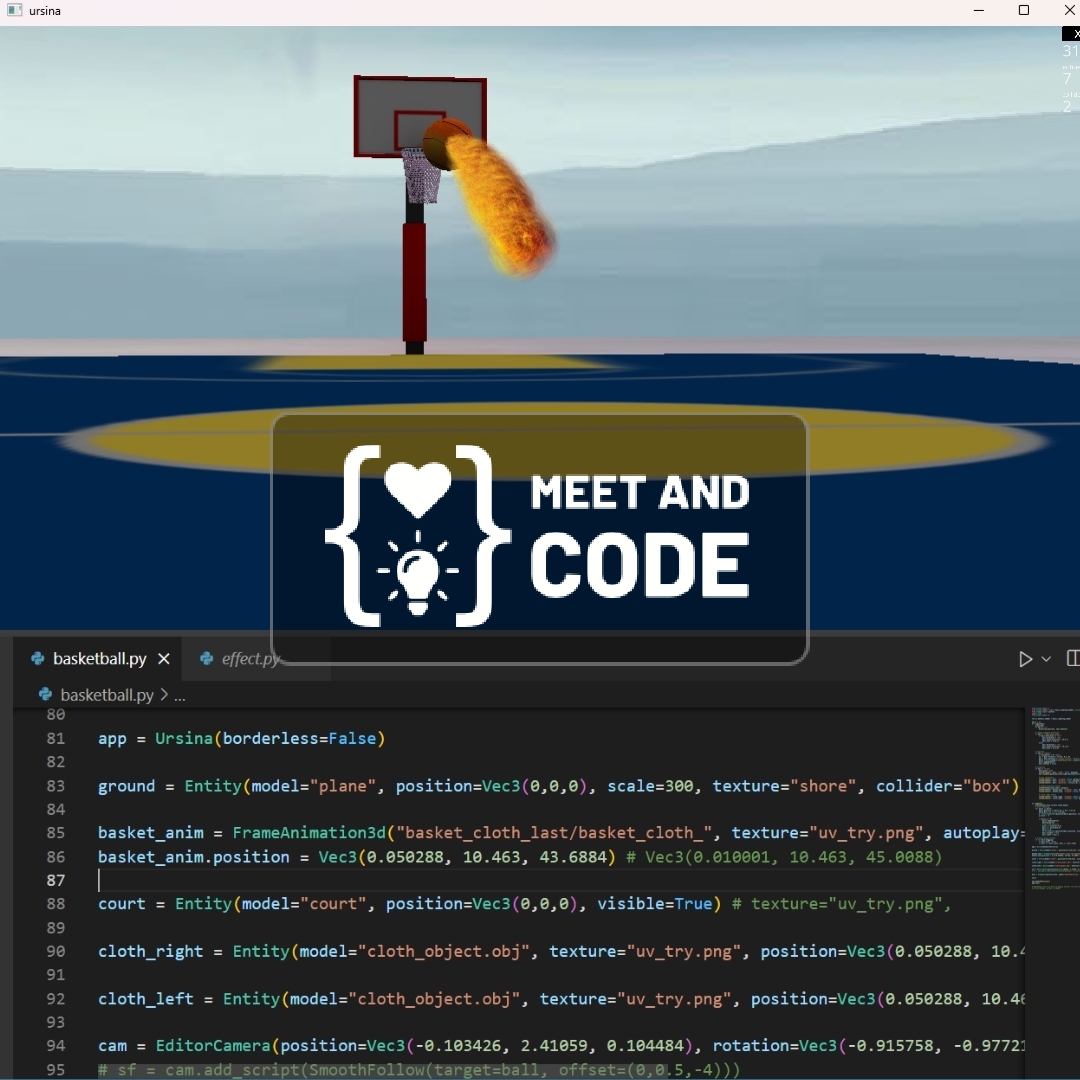The height and width of the screenshot is (1080, 1080).
Task: Click "EditorCamera" on line 94
Action: point(213,1046)
